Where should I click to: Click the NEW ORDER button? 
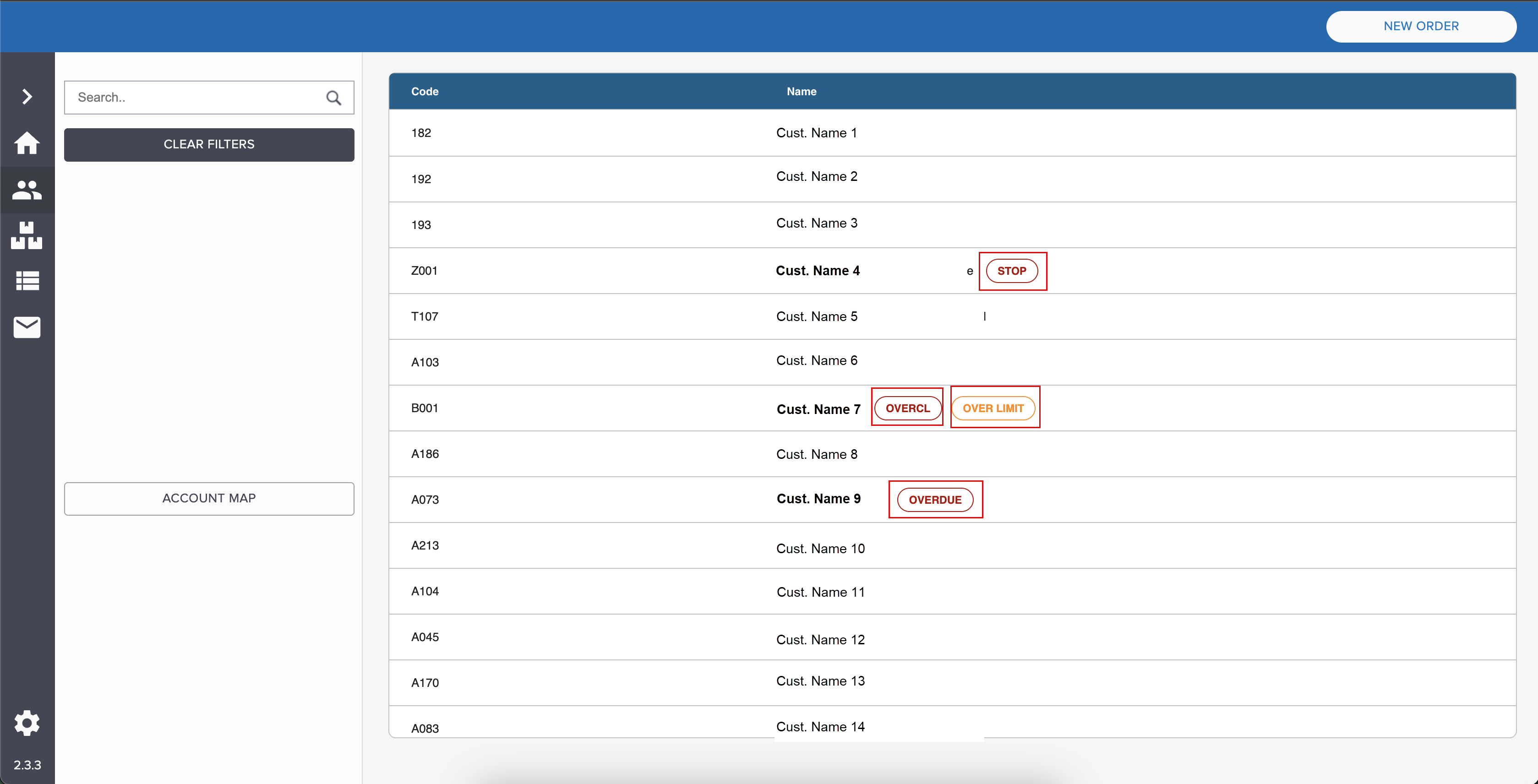pyautogui.click(x=1420, y=26)
